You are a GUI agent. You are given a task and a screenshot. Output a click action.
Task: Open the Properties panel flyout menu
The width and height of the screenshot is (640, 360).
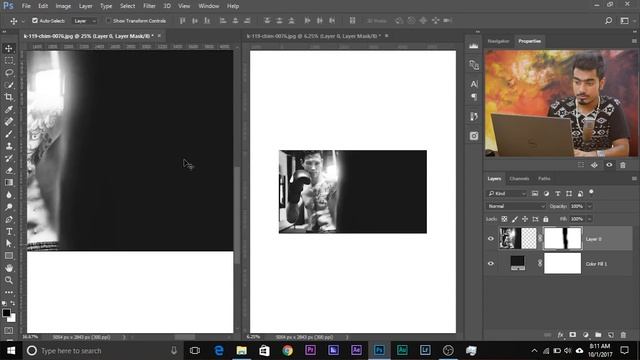634,41
